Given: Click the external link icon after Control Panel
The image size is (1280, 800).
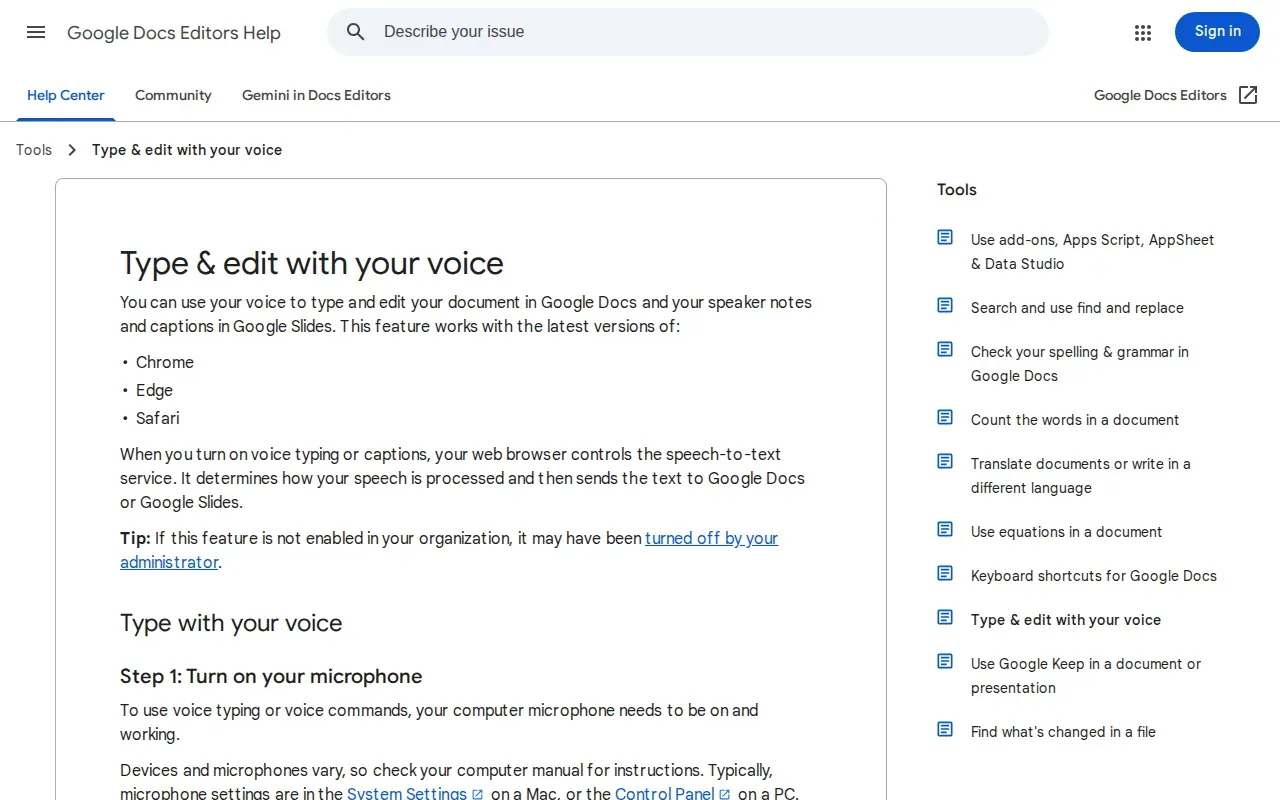Looking at the screenshot, I should coord(725,795).
